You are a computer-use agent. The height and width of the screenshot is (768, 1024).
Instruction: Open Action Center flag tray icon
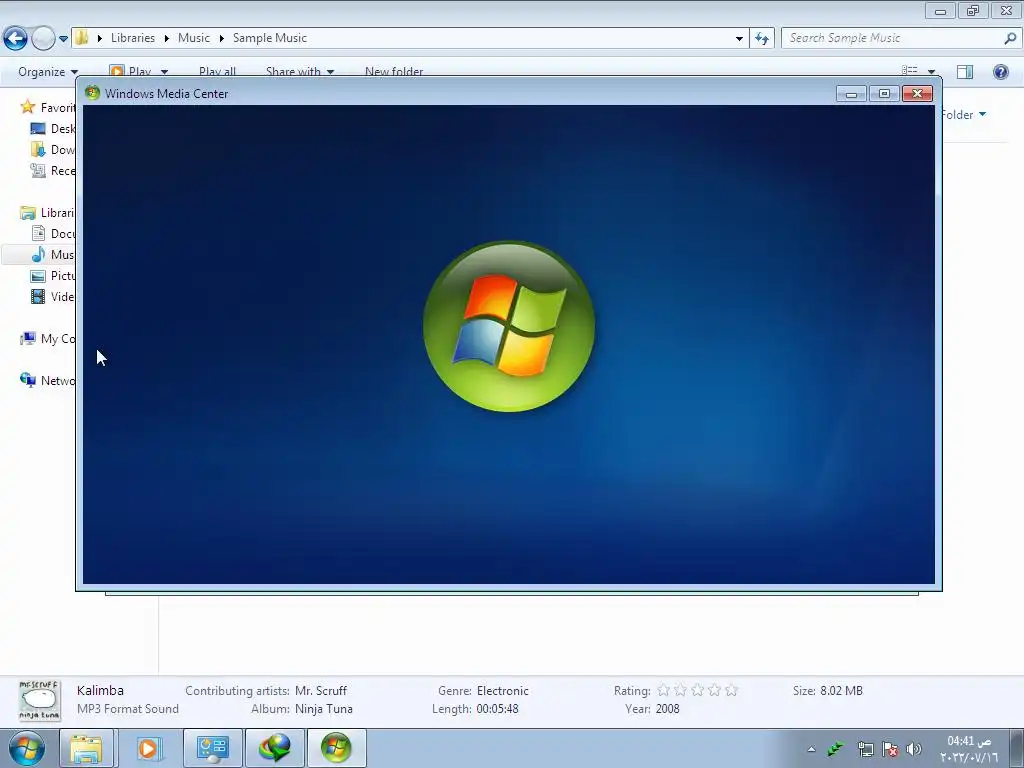point(890,749)
